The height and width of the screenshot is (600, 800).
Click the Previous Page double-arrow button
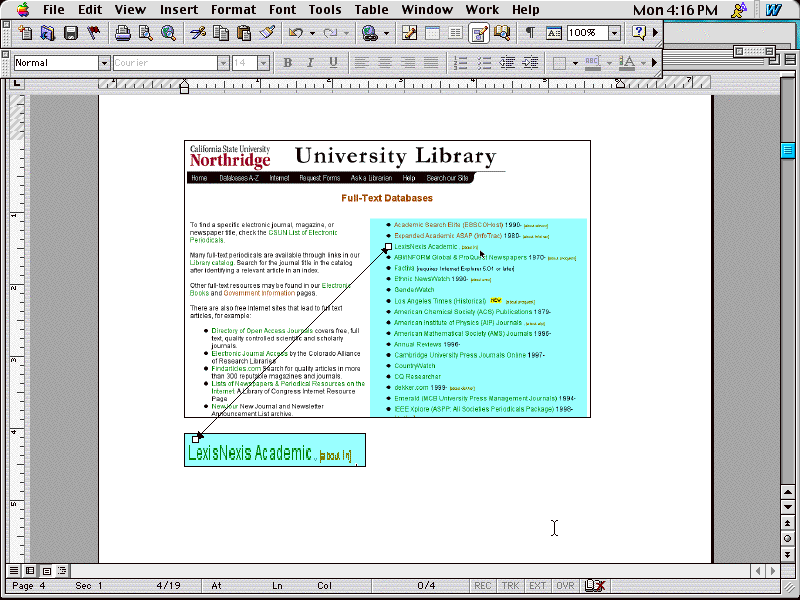point(787,523)
